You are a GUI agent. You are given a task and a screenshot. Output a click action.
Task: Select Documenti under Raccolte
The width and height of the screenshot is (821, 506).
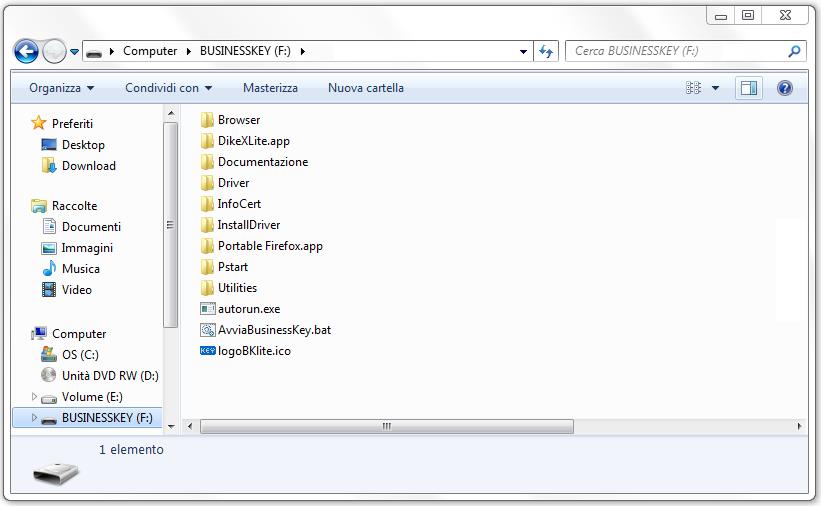tap(91, 227)
